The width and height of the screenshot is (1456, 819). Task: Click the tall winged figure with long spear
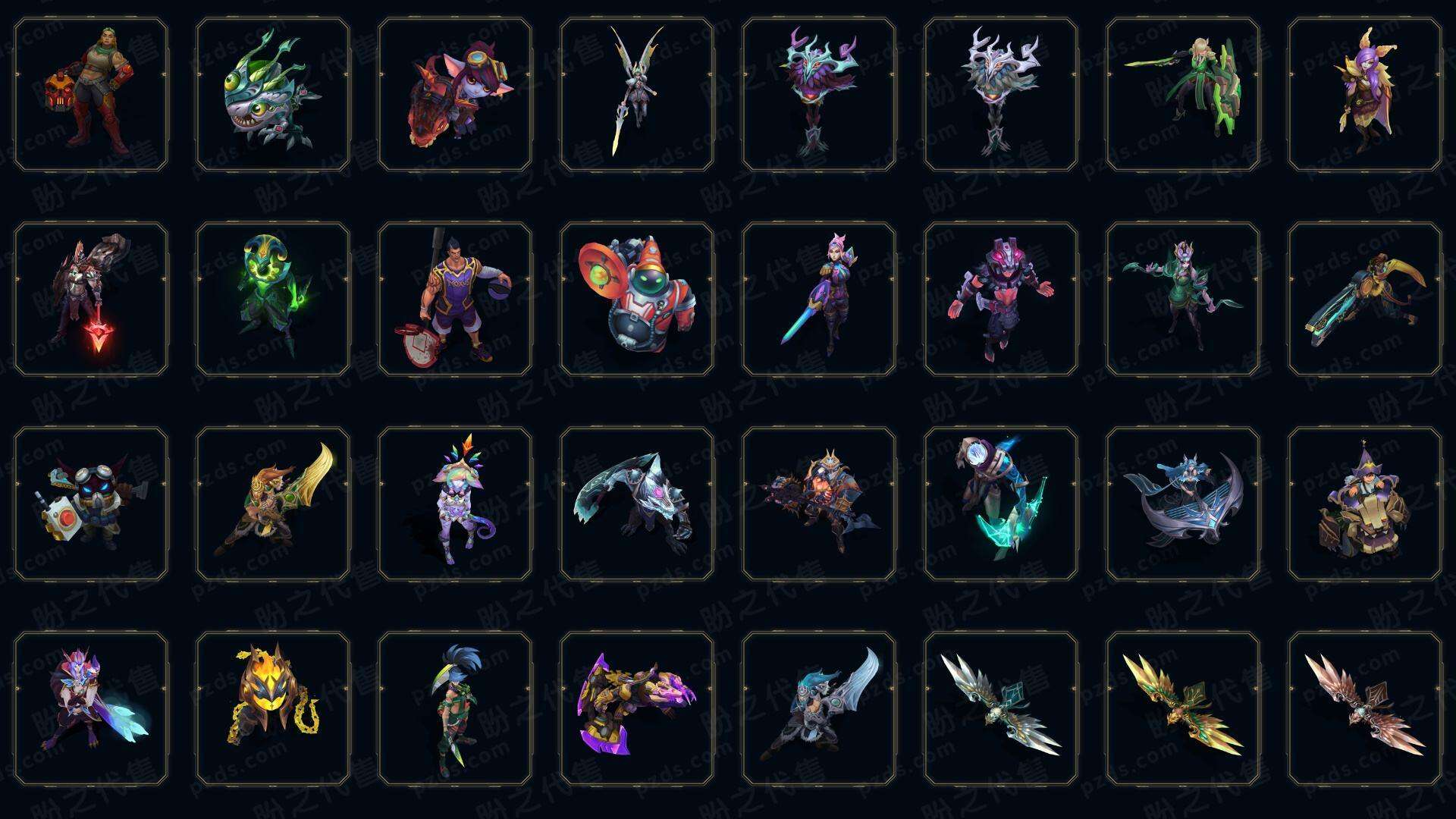tap(637, 95)
